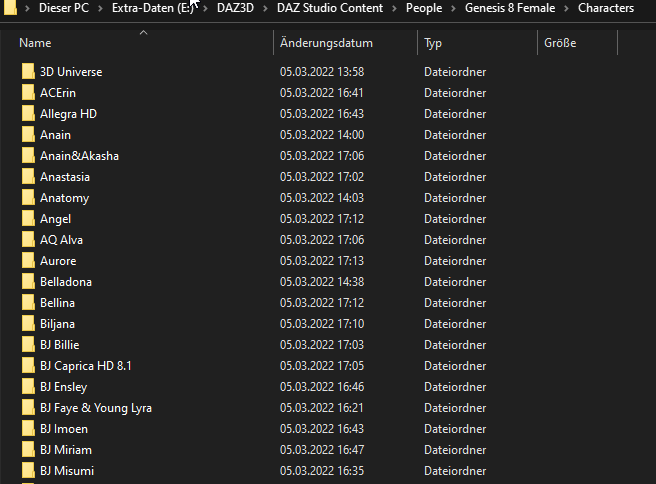Viewport: 656px width, 484px height.
Task: Select the AQ Alva folder name
Action: [62, 240]
